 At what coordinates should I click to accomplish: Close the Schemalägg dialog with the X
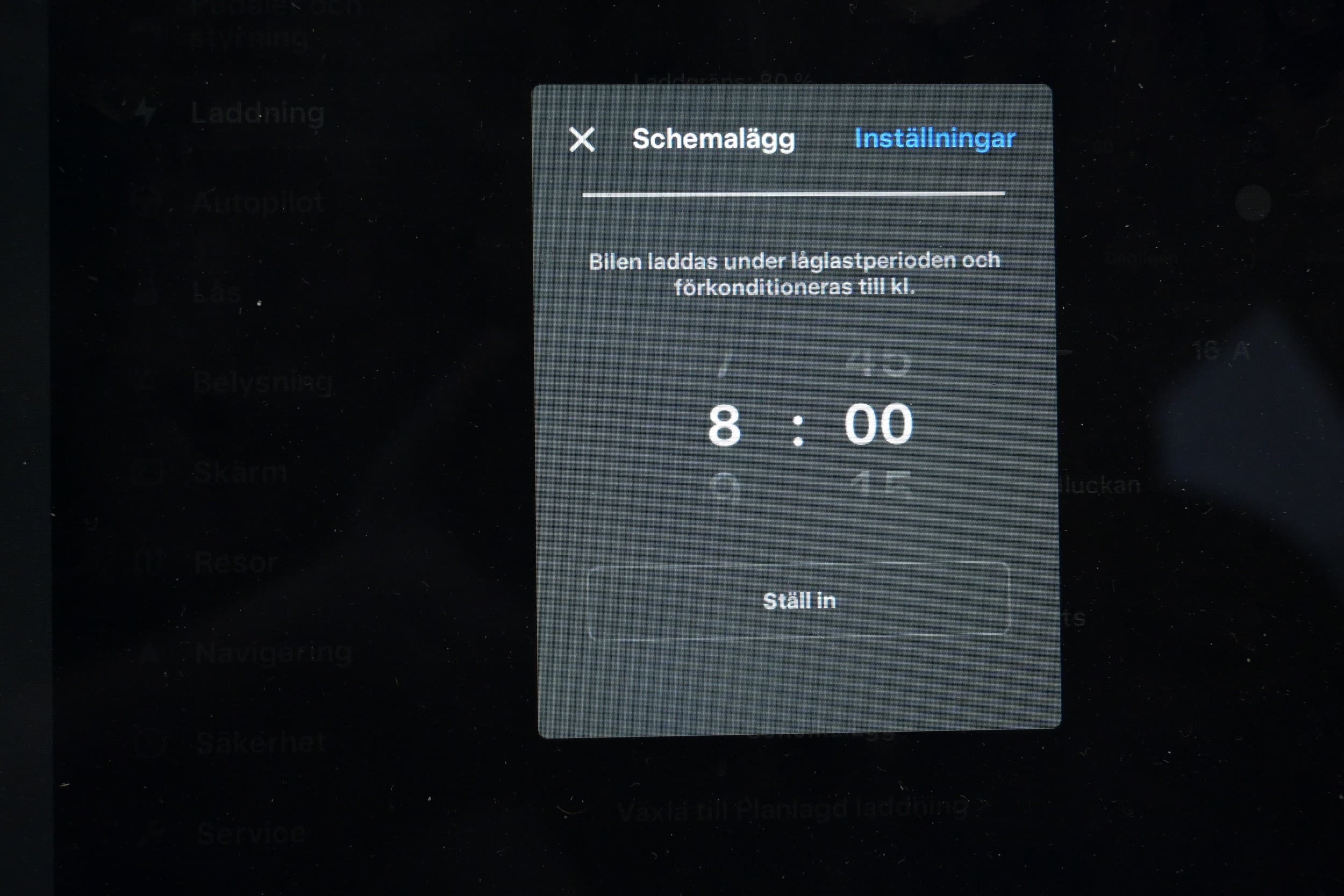point(582,139)
